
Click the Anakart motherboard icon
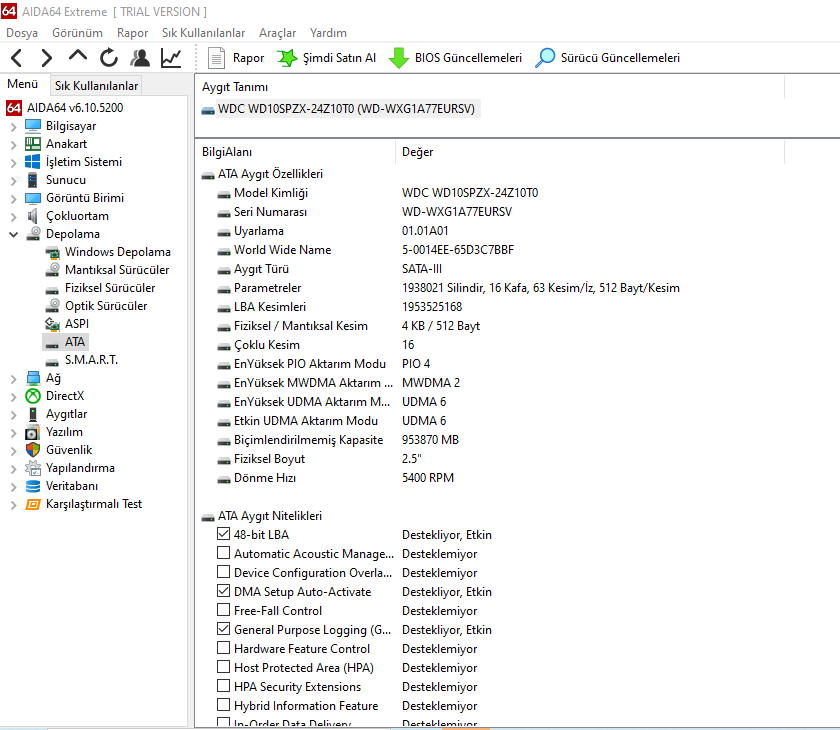(x=33, y=144)
